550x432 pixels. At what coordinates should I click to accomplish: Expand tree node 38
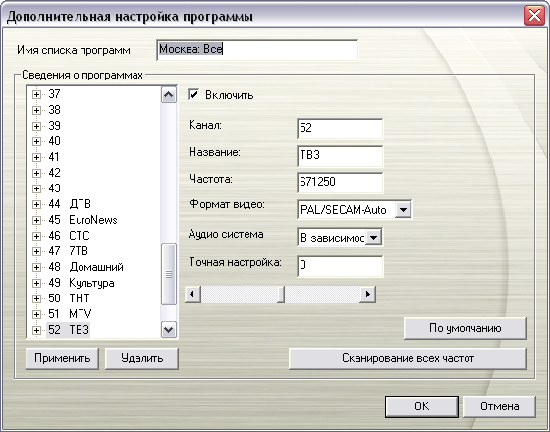point(36,110)
